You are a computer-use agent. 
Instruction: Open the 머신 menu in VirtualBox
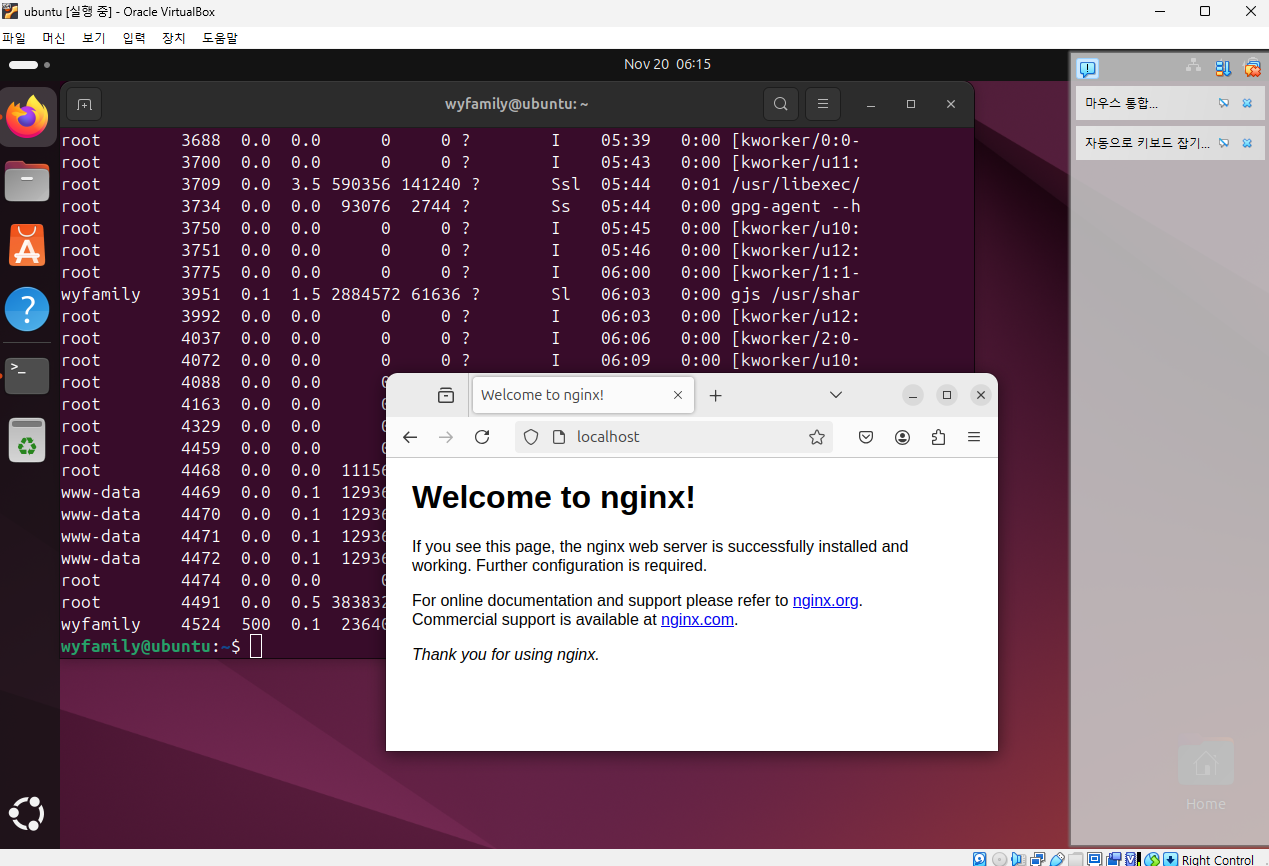(54, 38)
